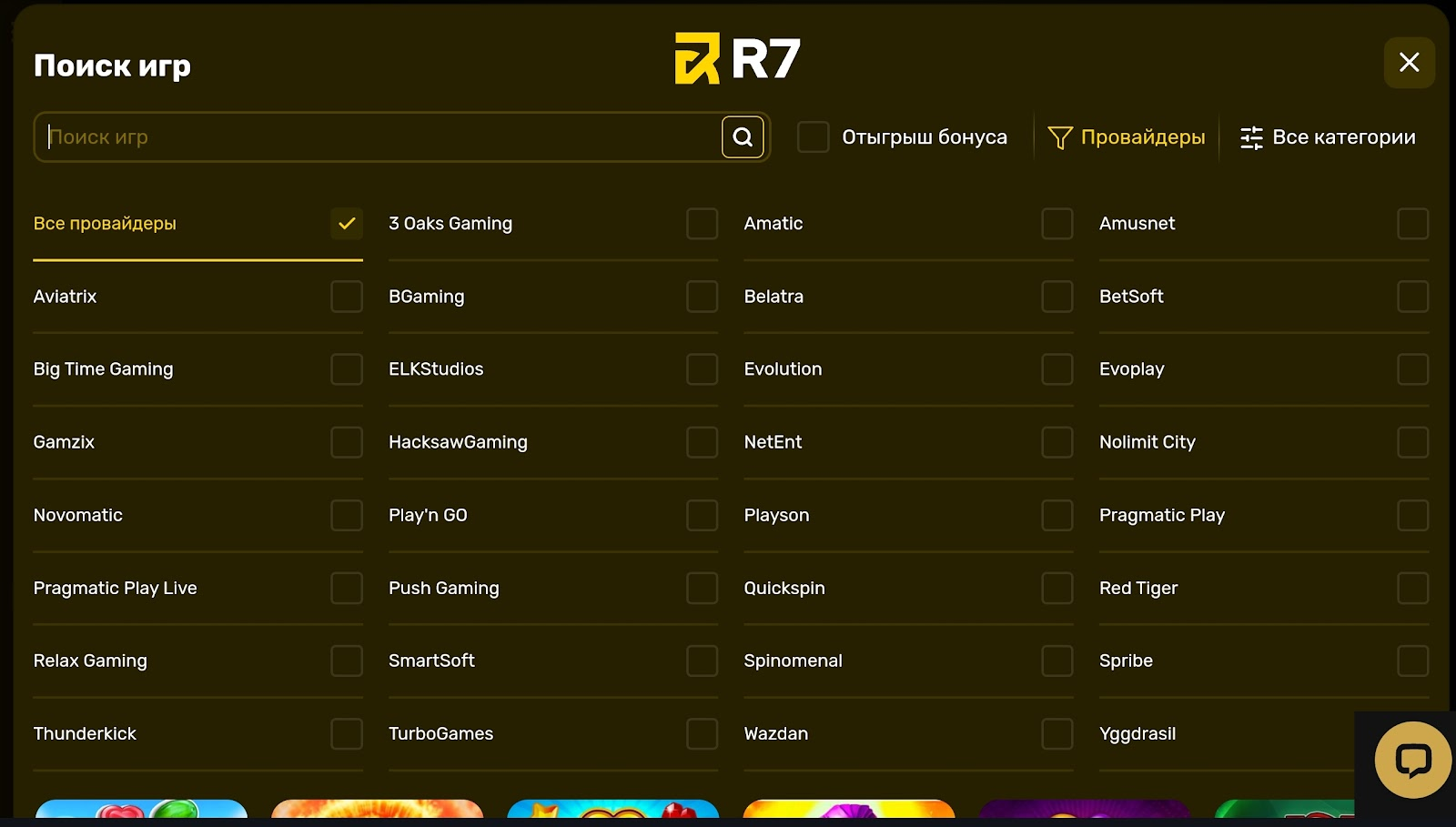Click the Поиск игр heading

pyautogui.click(x=112, y=66)
